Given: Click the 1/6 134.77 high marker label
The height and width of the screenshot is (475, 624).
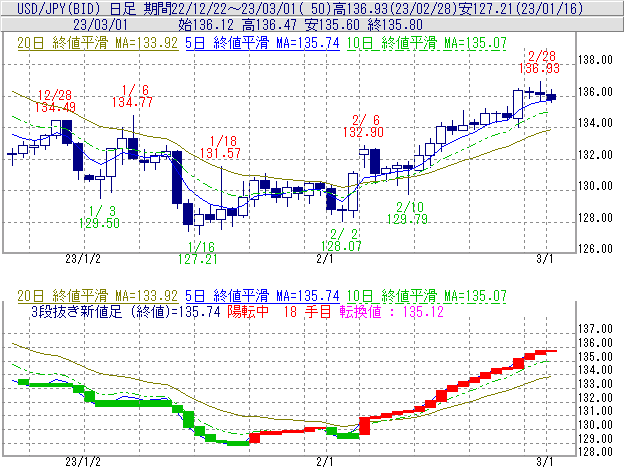Looking at the screenshot, I should (x=132, y=96).
